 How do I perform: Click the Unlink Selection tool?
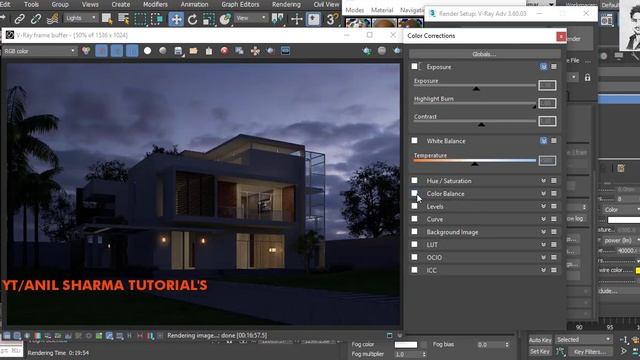pyautogui.click(x=36, y=19)
